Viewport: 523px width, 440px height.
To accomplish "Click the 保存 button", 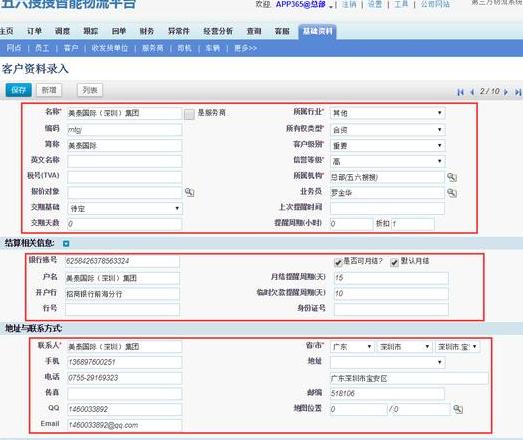I will coord(19,90).
